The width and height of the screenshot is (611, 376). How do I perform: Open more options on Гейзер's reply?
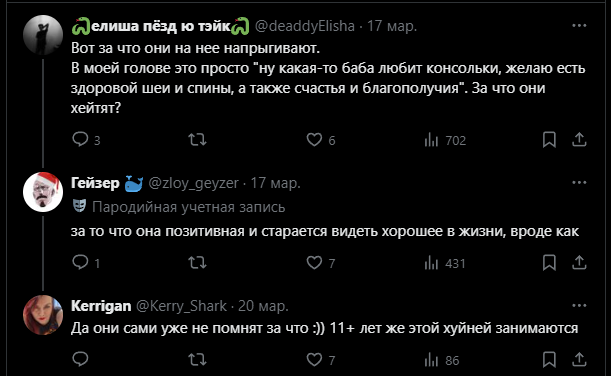[579, 182]
